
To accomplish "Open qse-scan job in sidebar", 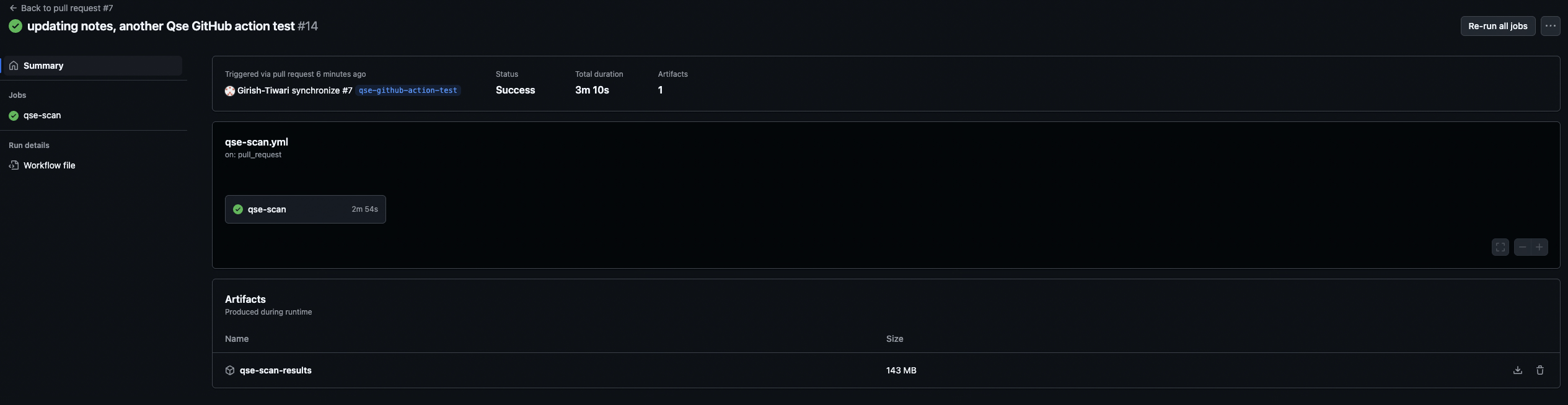I will coord(42,115).
